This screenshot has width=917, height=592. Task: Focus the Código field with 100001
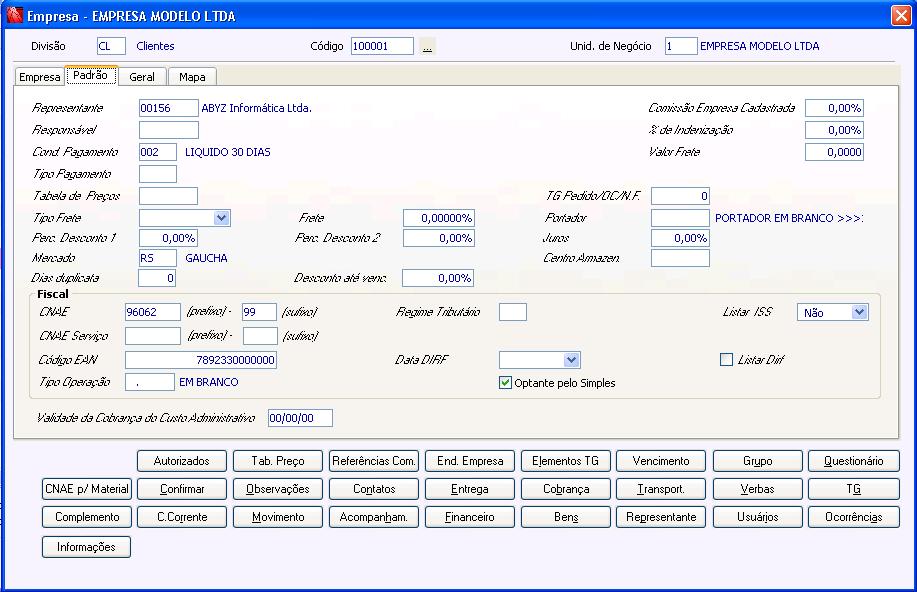click(x=382, y=46)
